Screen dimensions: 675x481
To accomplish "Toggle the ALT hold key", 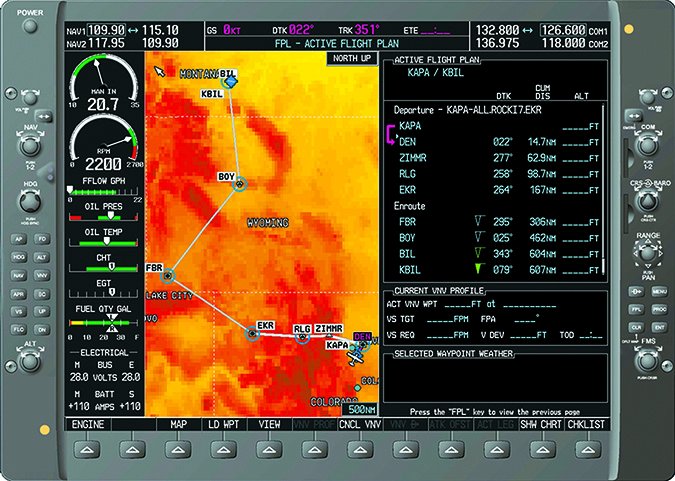I will [x=42, y=258].
